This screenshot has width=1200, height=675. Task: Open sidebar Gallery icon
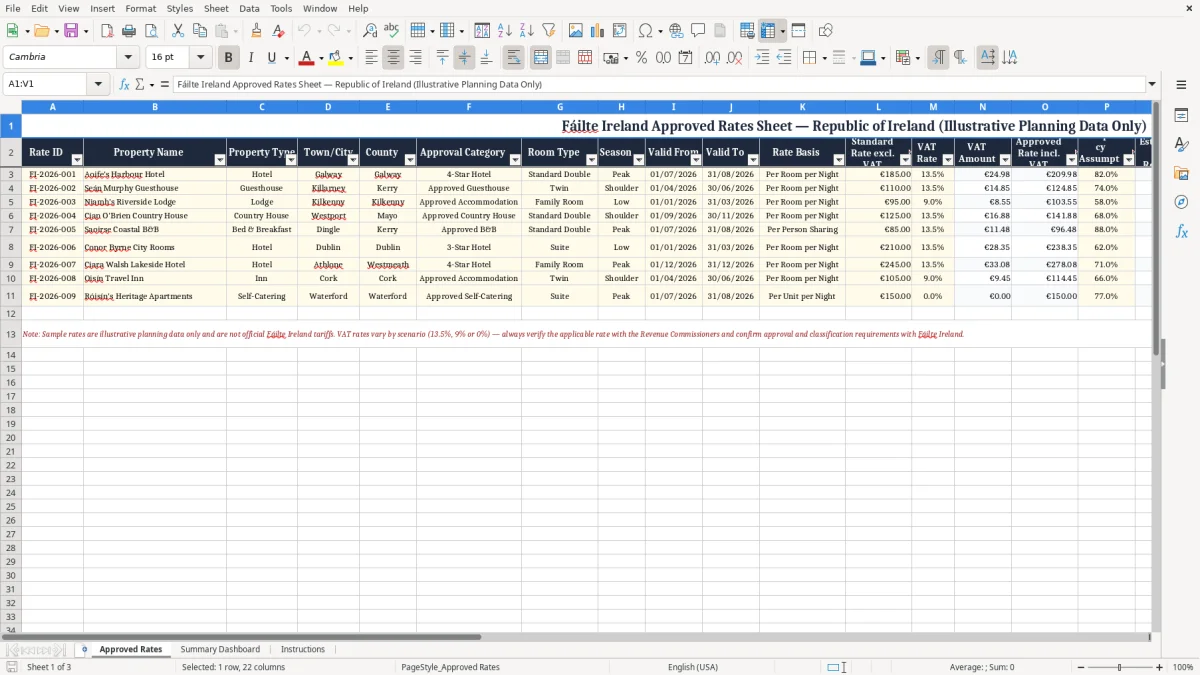(1181, 173)
